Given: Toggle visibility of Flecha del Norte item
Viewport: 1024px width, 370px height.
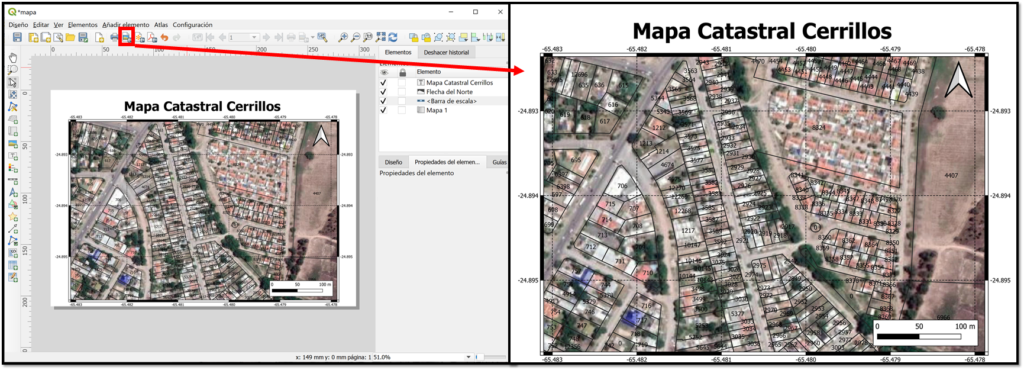Looking at the screenshot, I should [384, 92].
